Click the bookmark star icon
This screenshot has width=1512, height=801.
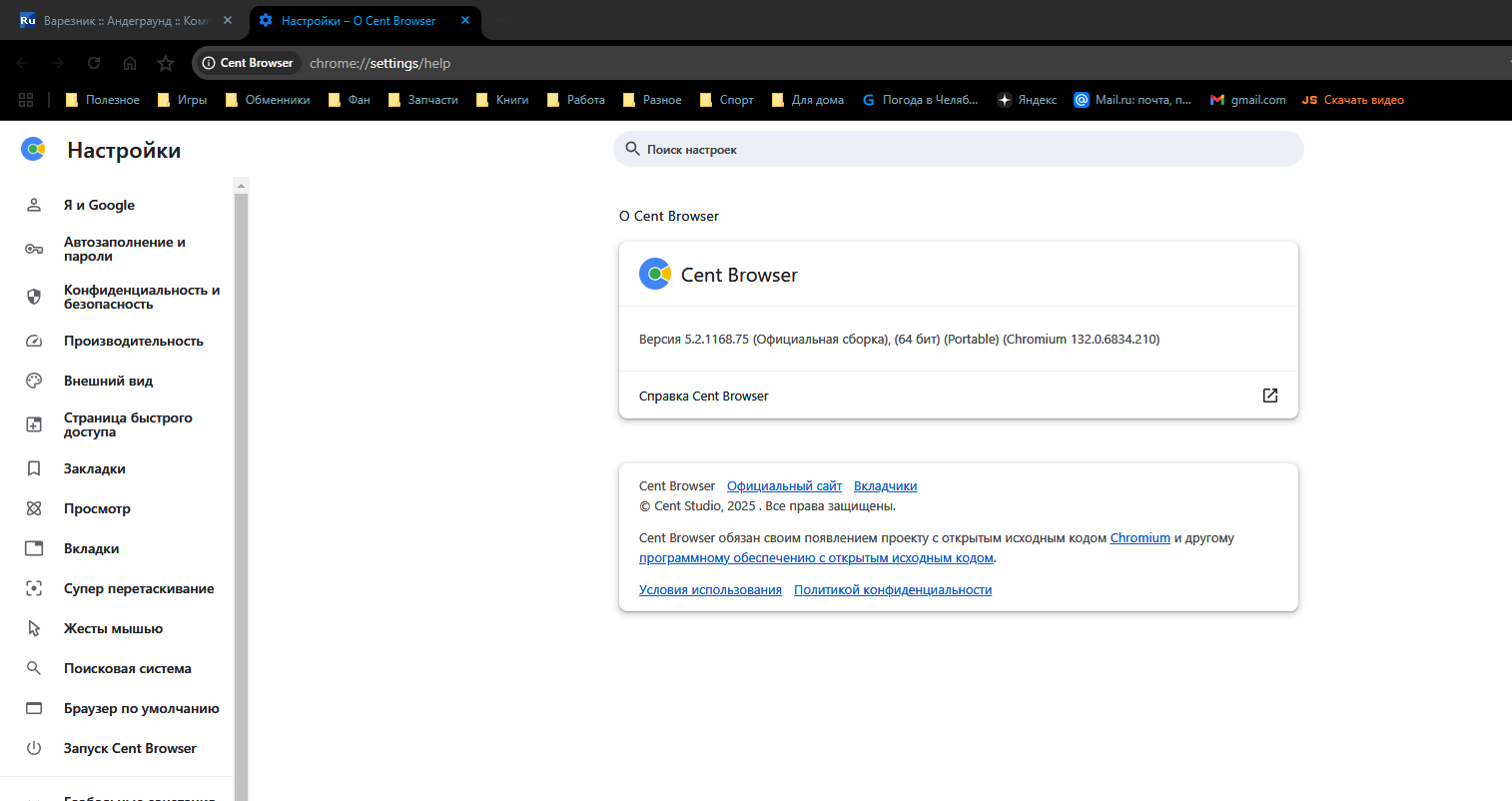[166, 63]
